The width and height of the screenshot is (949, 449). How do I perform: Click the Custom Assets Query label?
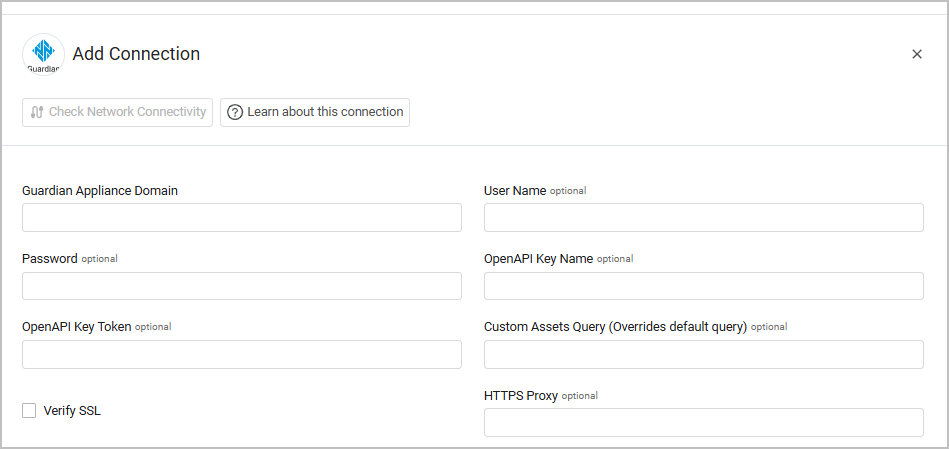615,326
